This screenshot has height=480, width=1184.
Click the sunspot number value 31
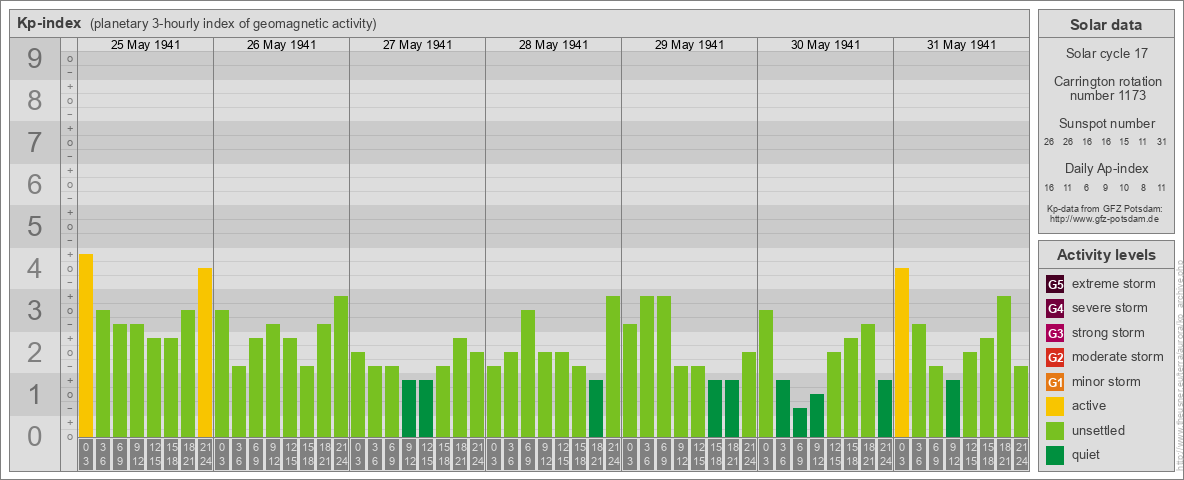click(1162, 142)
